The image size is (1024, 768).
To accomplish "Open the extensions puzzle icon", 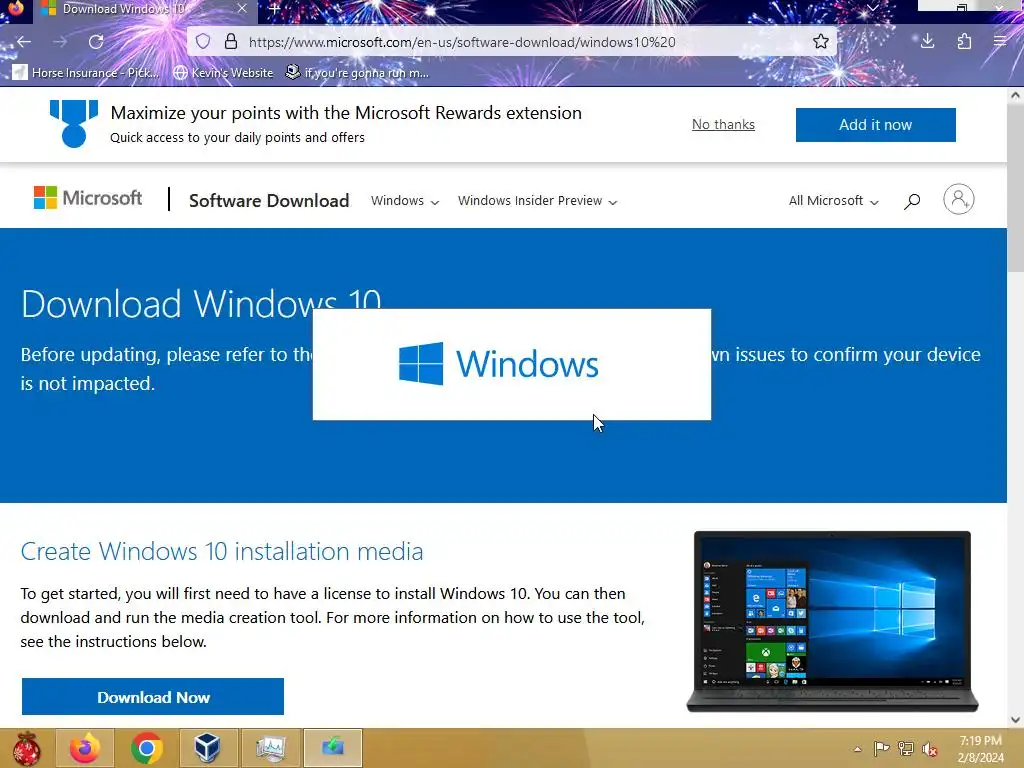I will [964, 42].
